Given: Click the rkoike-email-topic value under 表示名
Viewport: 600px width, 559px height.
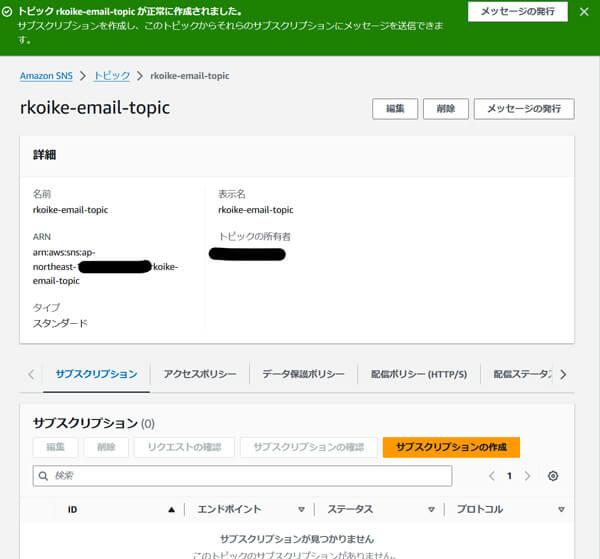Looking at the screenshot, I should pyautogui.click(x=256, y=210).
